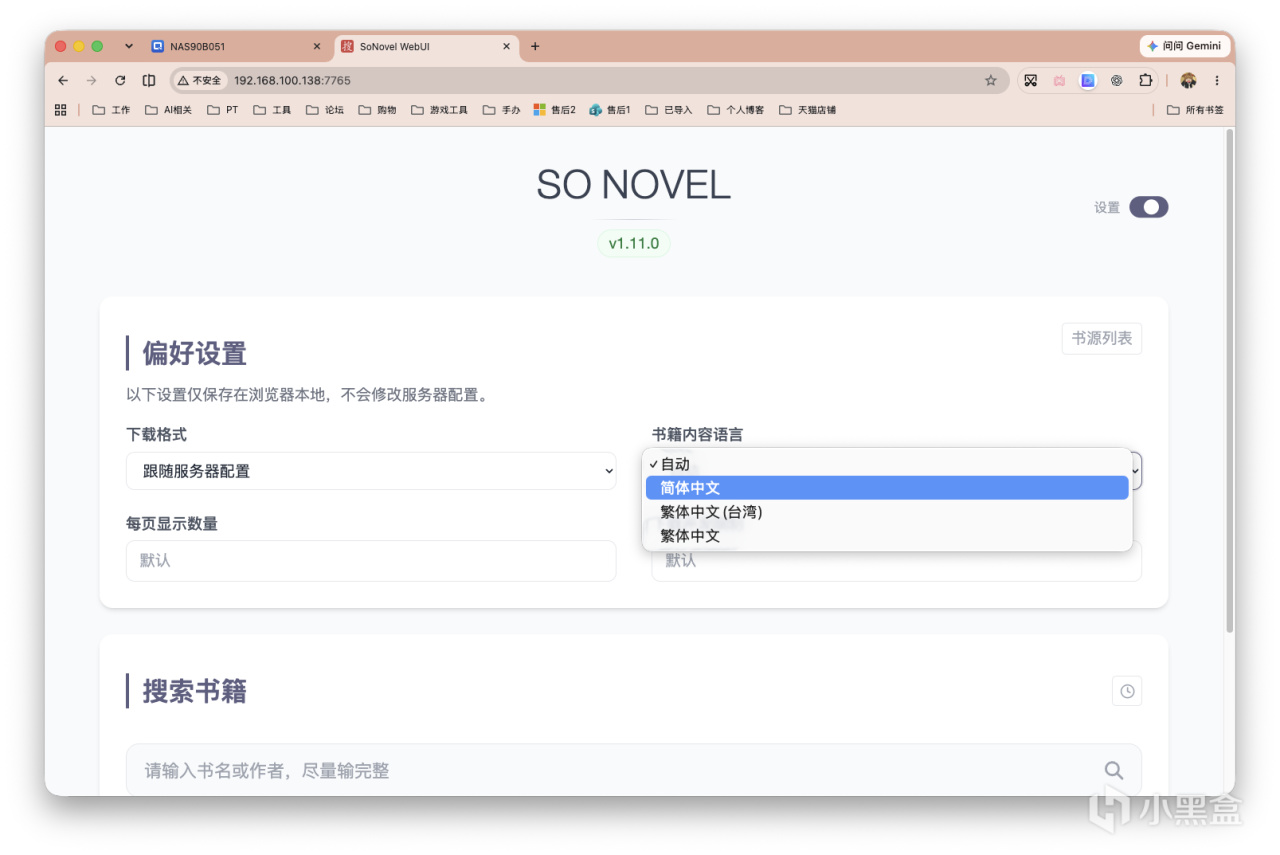Select 自动 language option
This screenshot has height=855, width=1280.
pyautogui.click(x=887, y=464)
